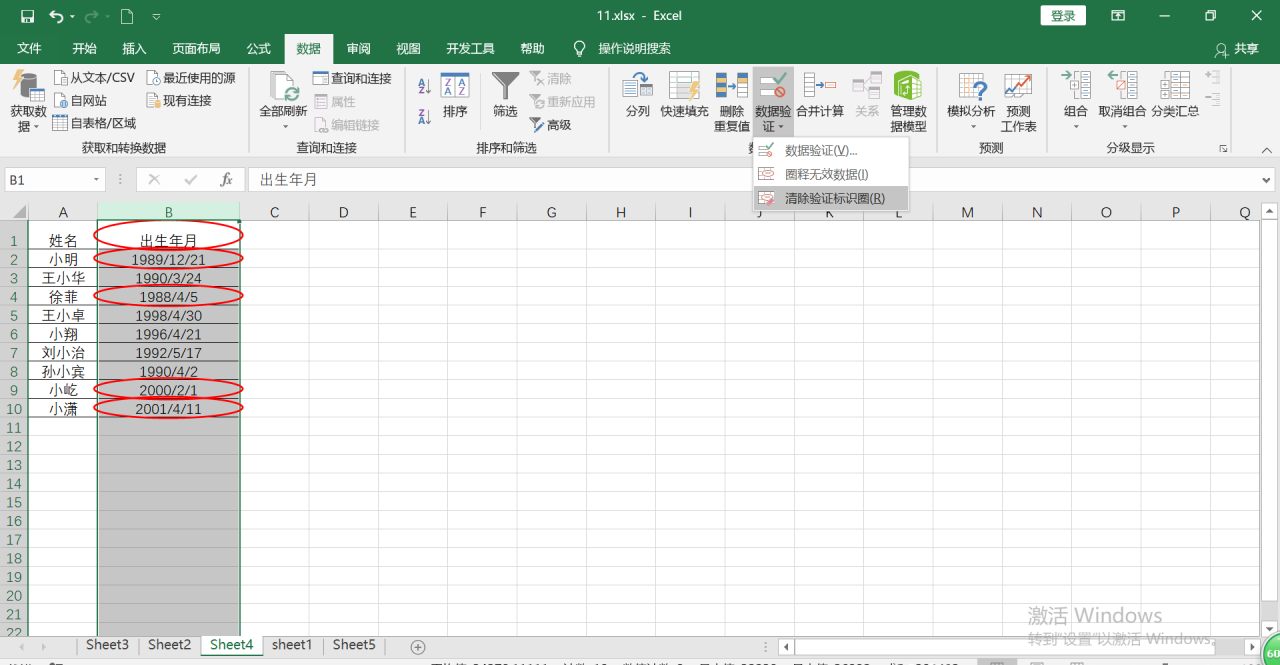Toggle the 筛选 (Filter) funnel
Screen dimensions: 1280x665
[x=505, y=96]
